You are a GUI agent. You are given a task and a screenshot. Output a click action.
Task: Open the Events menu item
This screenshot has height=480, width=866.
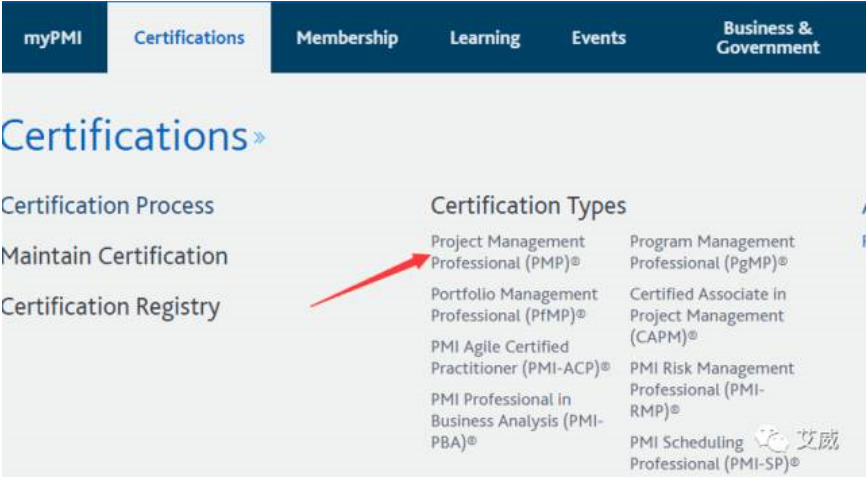(x=598, y=38)
